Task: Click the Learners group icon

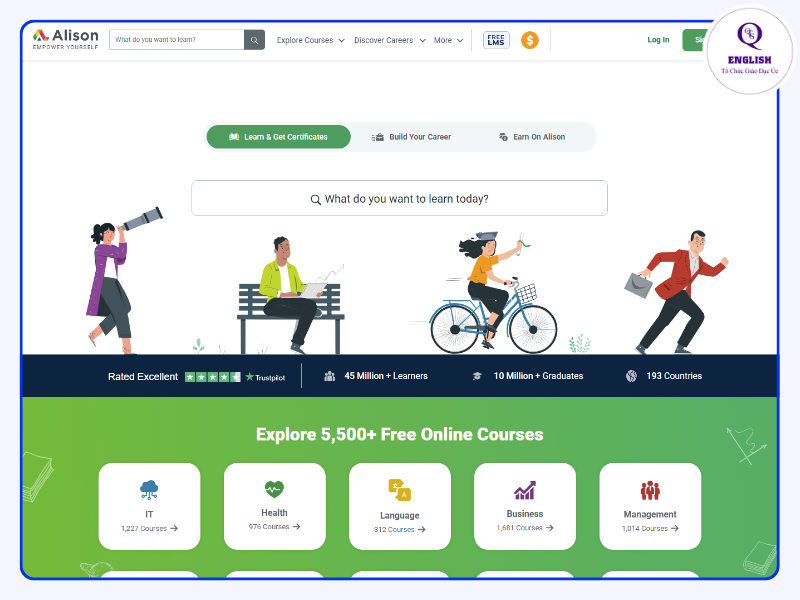Action: tap(330, 376)
